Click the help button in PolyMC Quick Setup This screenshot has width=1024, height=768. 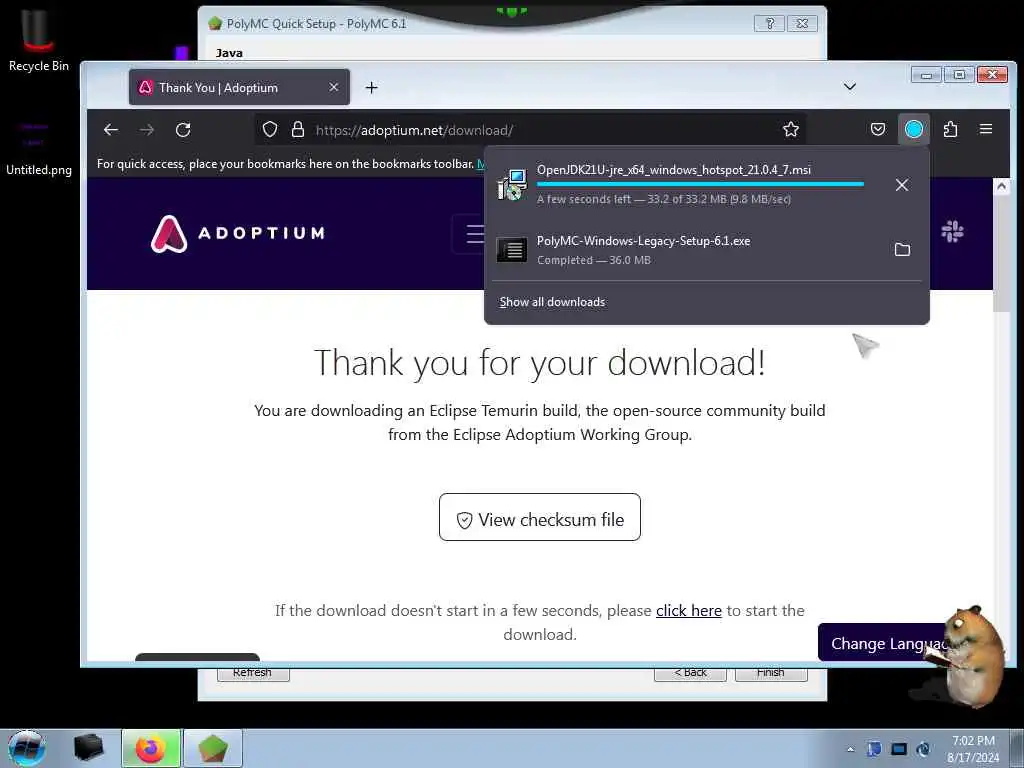pos(769,24)
